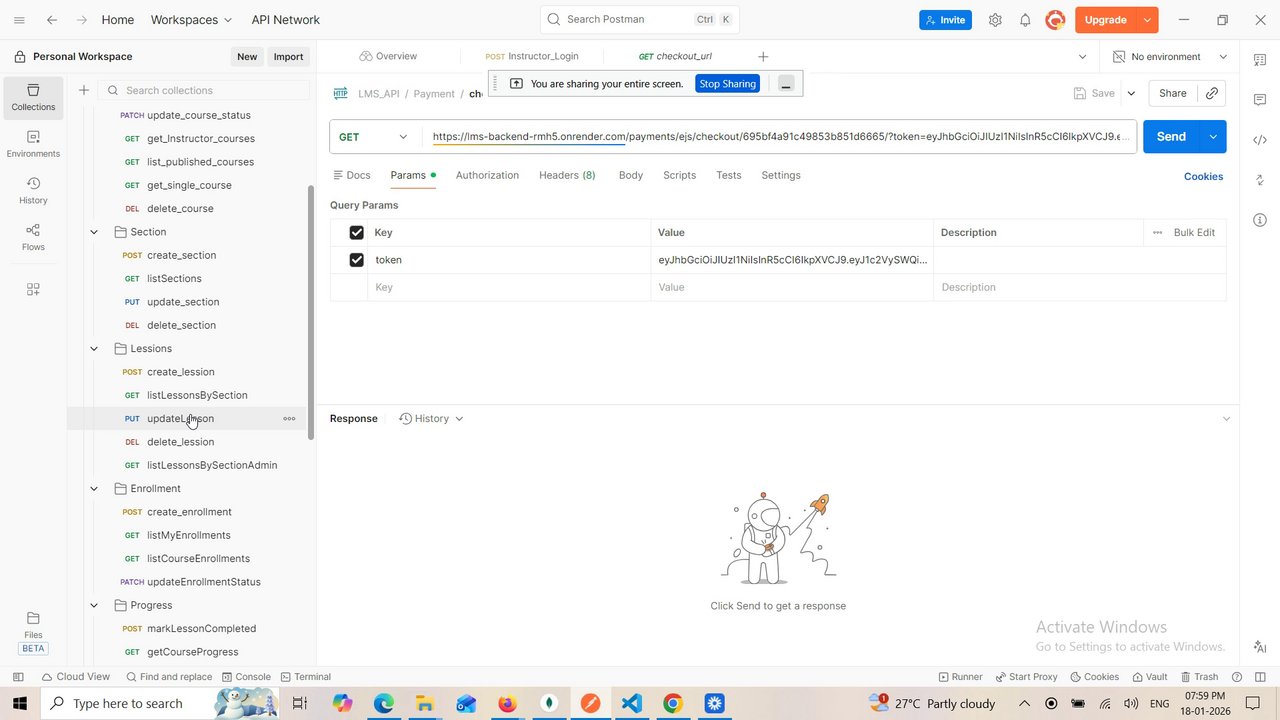This screenshot has height=720, width=1280.
Task: Open Console in the status bar
Action: (x=246, y=677)
